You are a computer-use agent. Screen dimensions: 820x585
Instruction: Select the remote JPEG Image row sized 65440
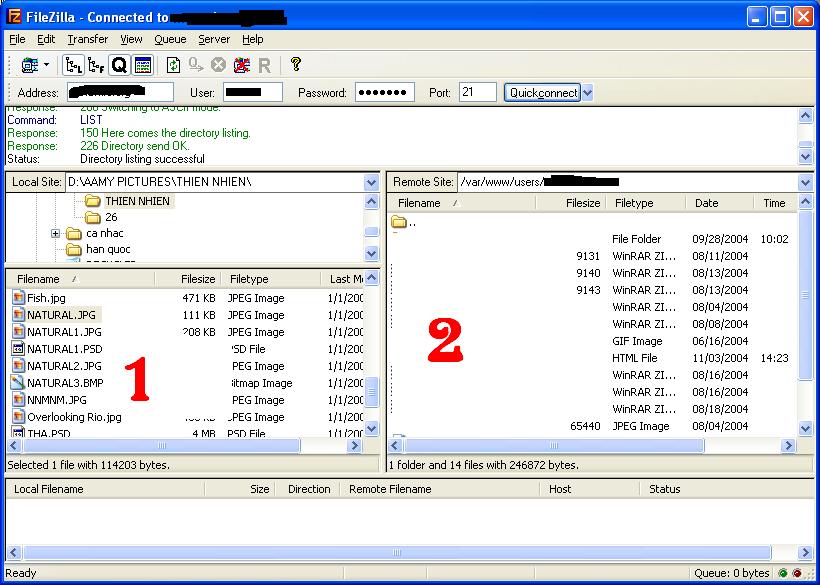pos(594,426)
